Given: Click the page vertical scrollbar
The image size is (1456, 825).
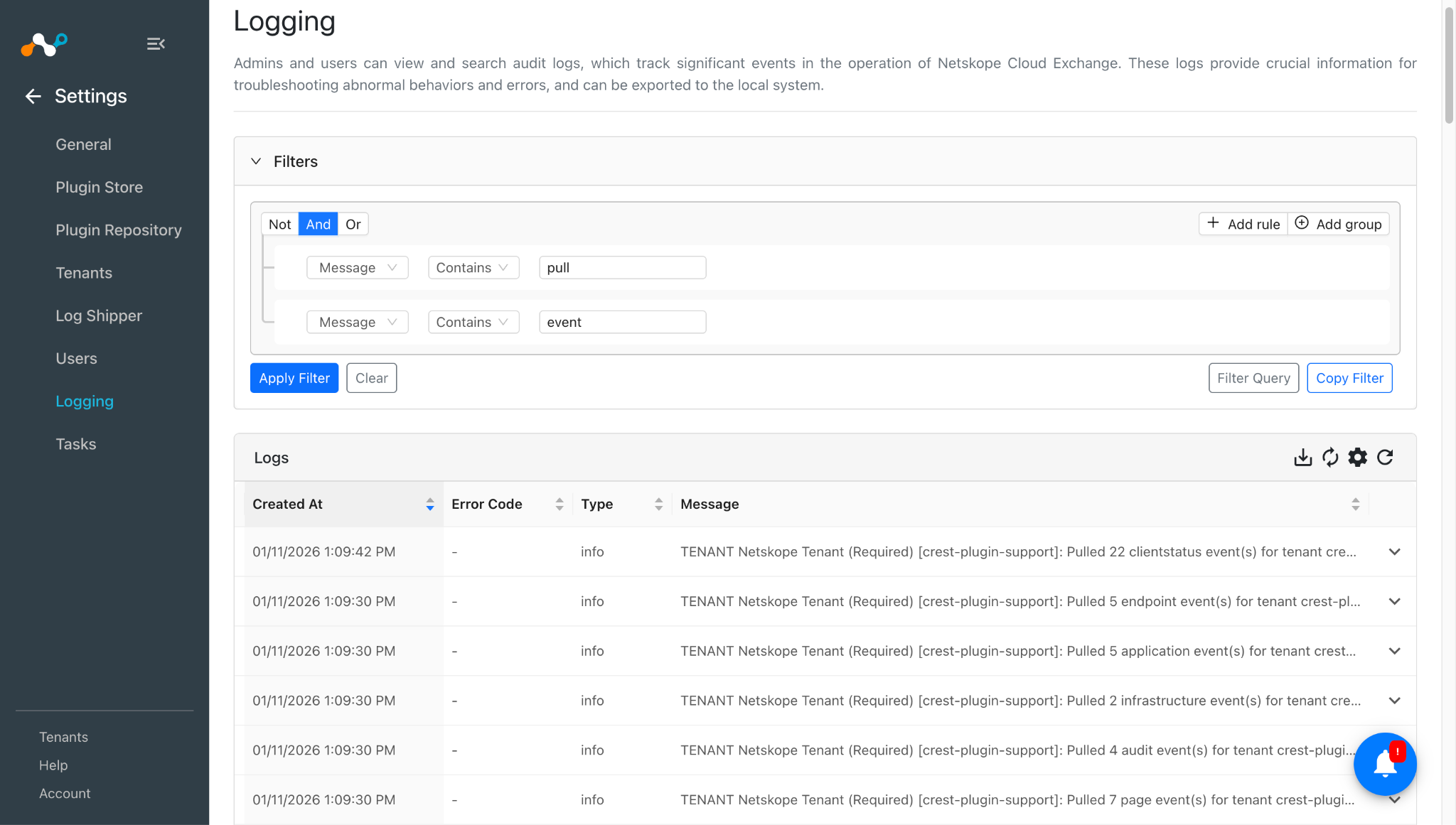Looking at the screenshot, I should (x=1449, y=64).
